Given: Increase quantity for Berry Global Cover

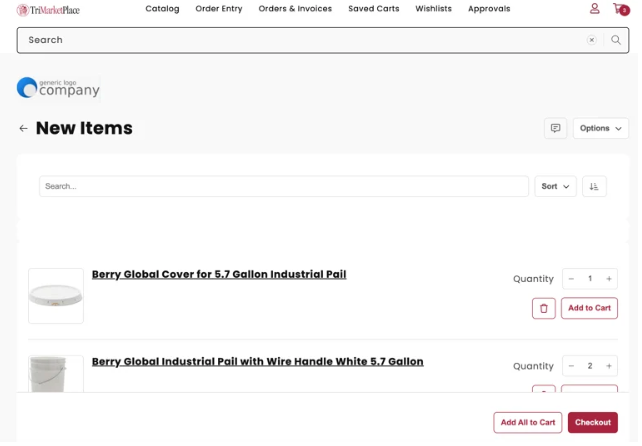Looking at the screenshot, I should pos(609,279).
